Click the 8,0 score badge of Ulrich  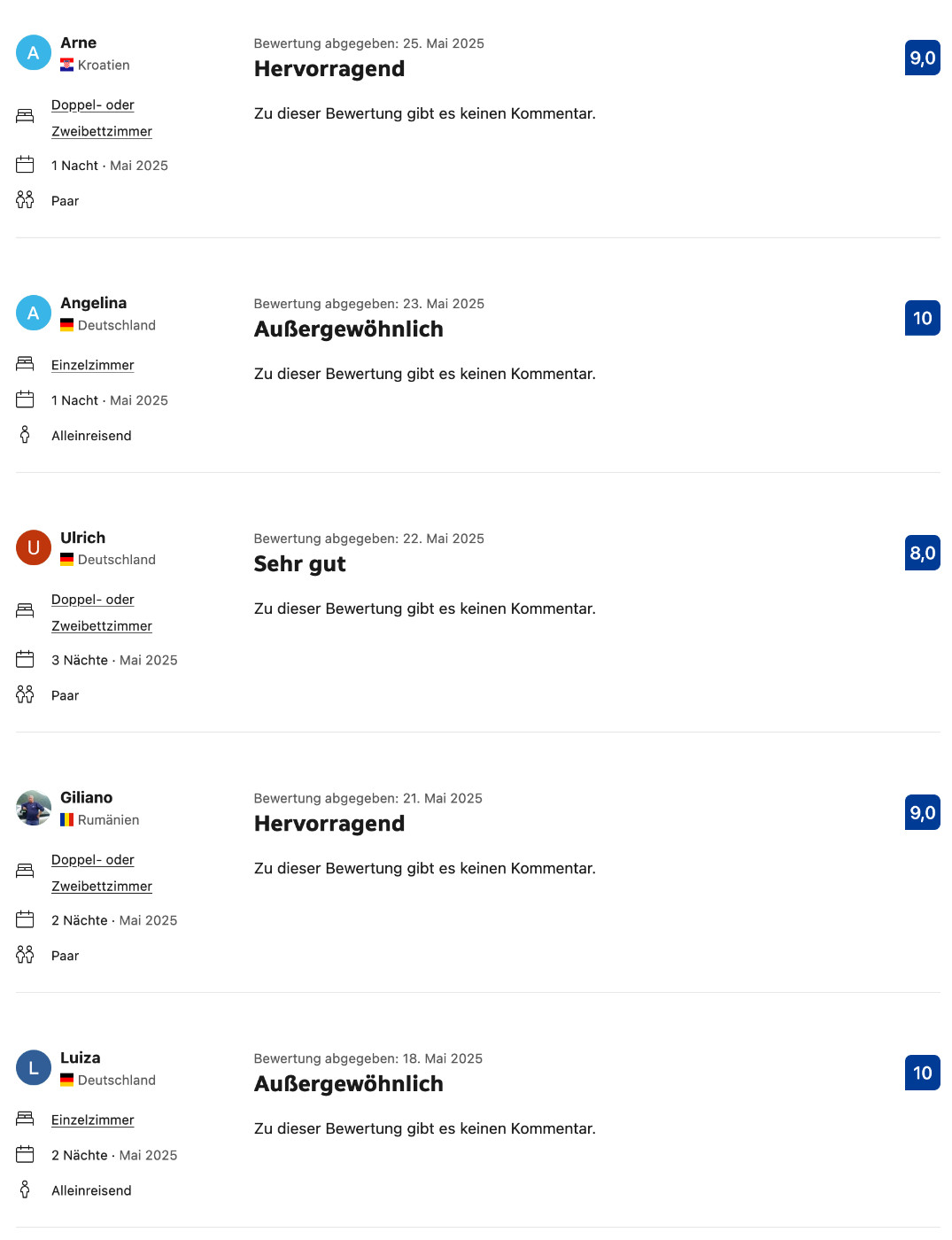[x=923, y=553]
